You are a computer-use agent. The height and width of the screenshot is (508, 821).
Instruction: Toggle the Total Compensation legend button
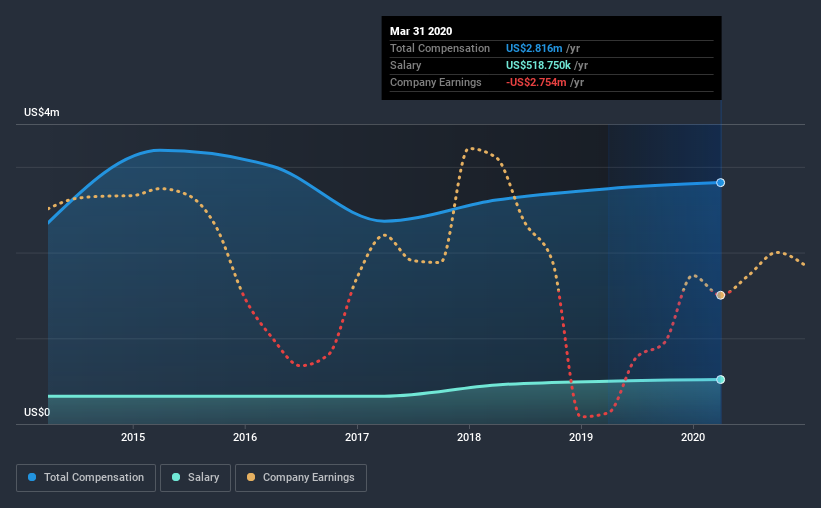pyautogui.click(x=86, y=478)
